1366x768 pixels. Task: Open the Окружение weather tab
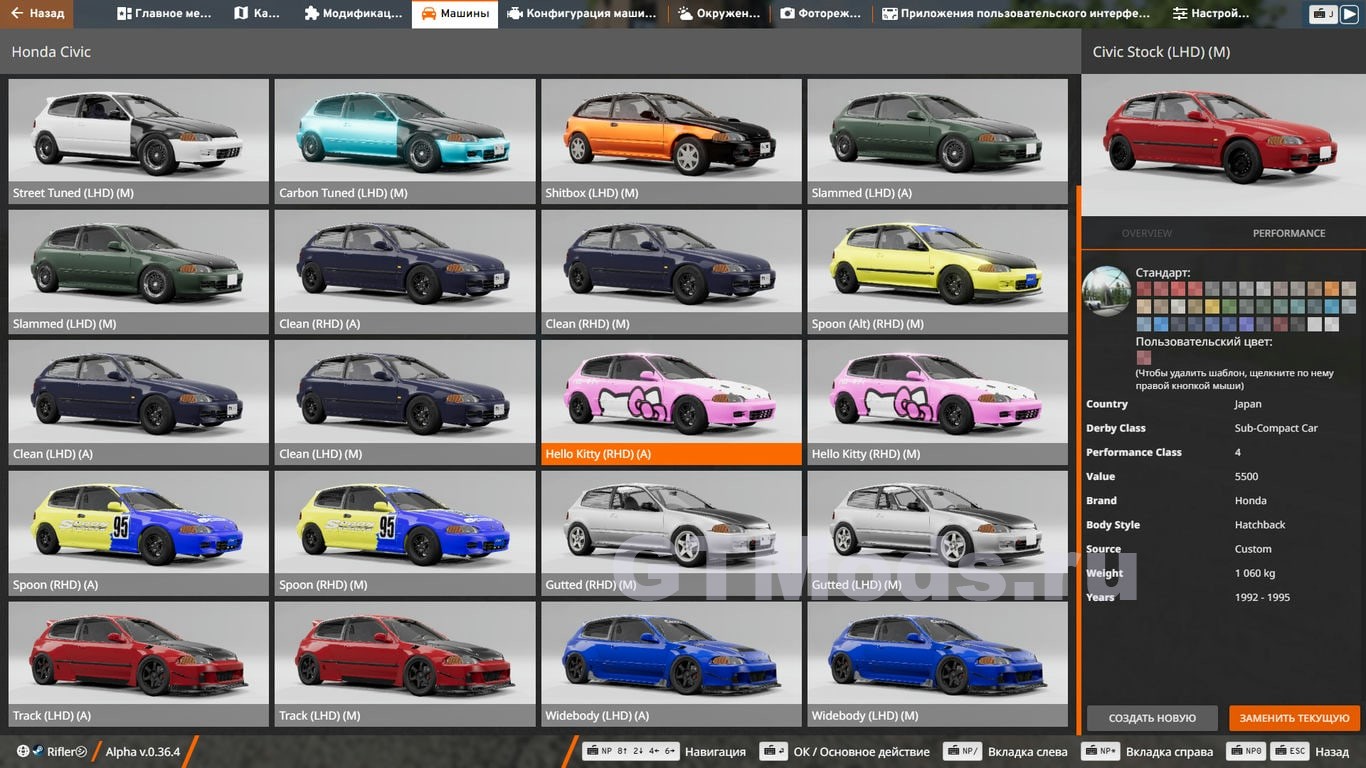[x=717, y=14]
